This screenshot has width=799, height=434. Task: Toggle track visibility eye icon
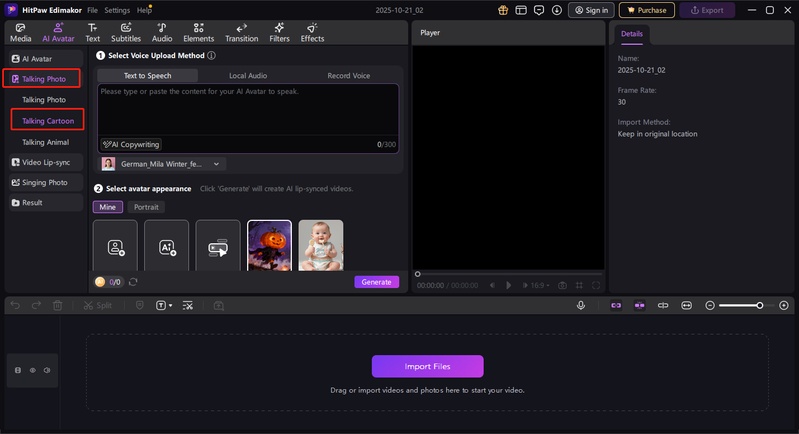[x=32, y=370]
